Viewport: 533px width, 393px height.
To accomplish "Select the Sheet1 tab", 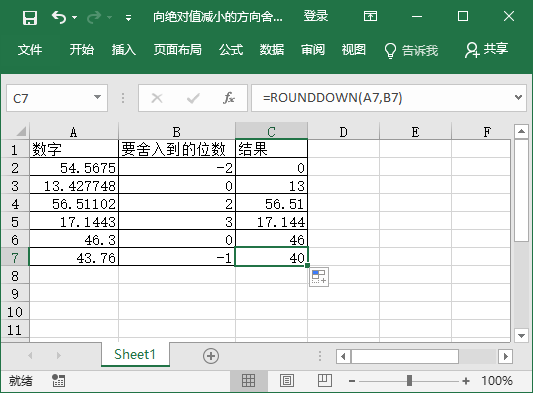I will coord(135,354).
